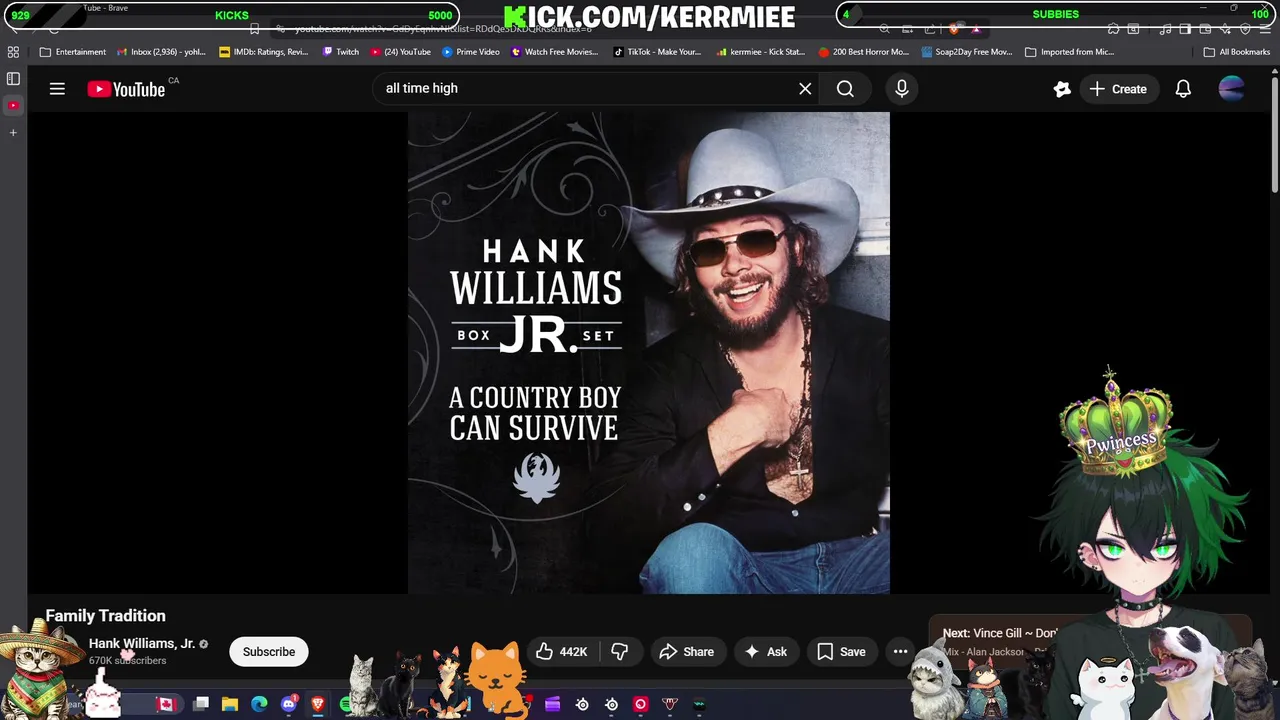Open the three-dot more actions menu
Image resolution: width=1280 pixels, height=720 pixels.
(900, 652)
